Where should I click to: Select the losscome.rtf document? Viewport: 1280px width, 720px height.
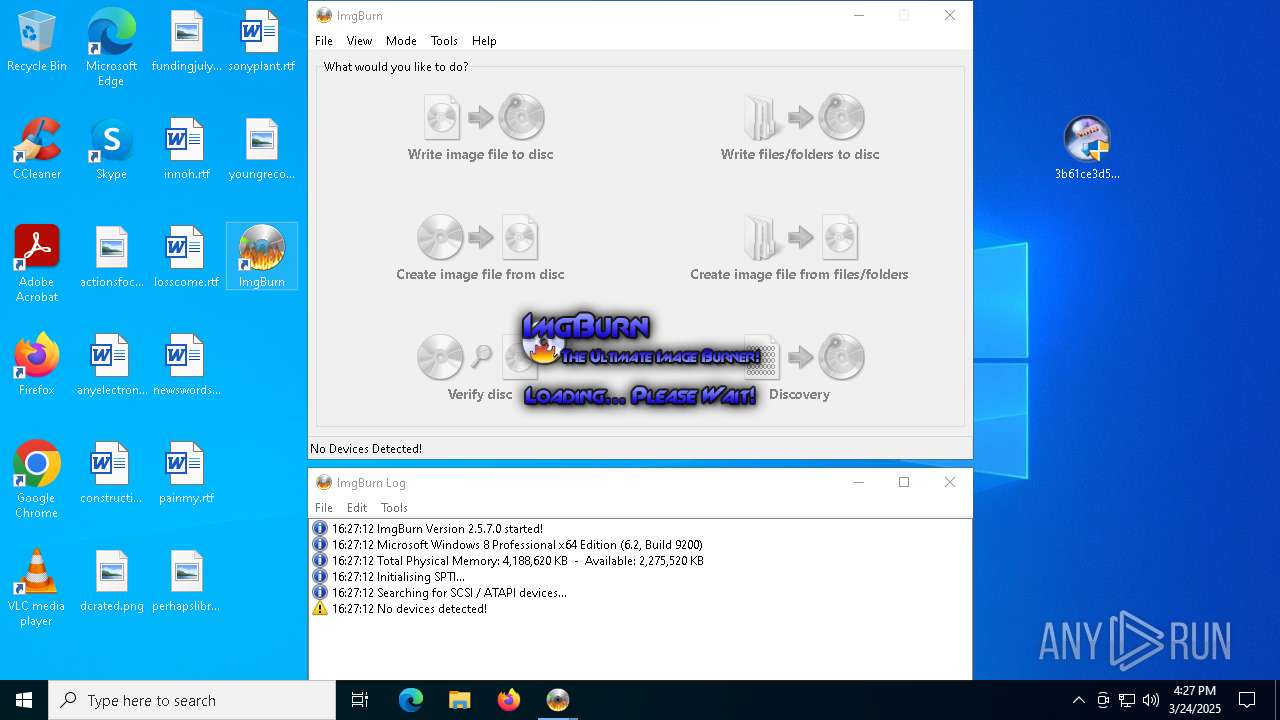[187, 257]
